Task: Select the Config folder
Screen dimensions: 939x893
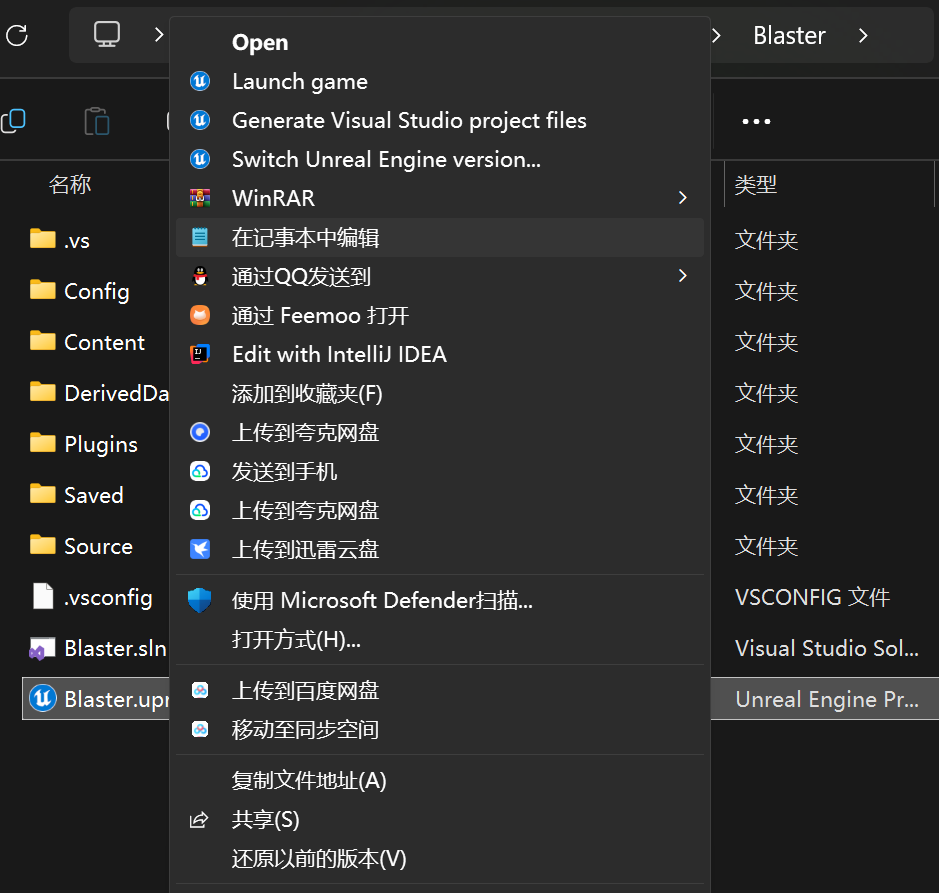Action: pyautogui.click(x=80, y=291)
